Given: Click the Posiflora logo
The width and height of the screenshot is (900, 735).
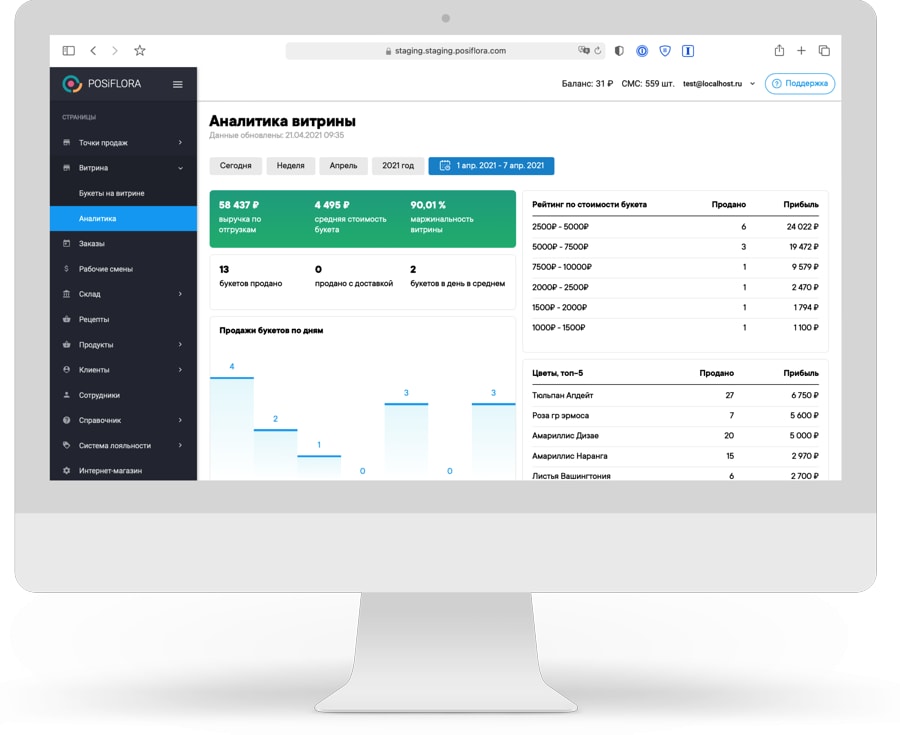Looking at the screenshot, I should pyautogui.click(x=101, y=84).
